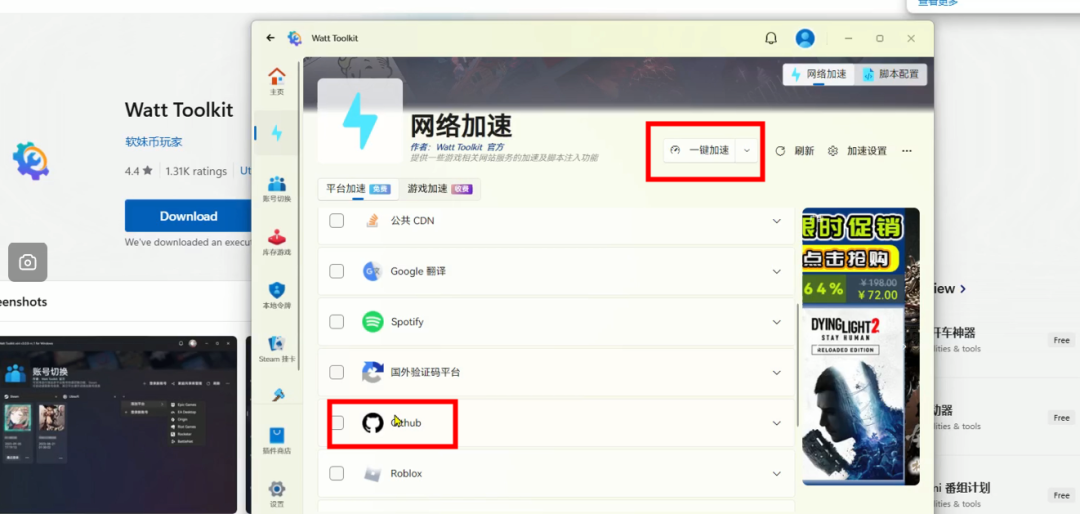Click the Google 翻译 row label
The height and width of the screenshot is (514, 1080).
[418, 271]
